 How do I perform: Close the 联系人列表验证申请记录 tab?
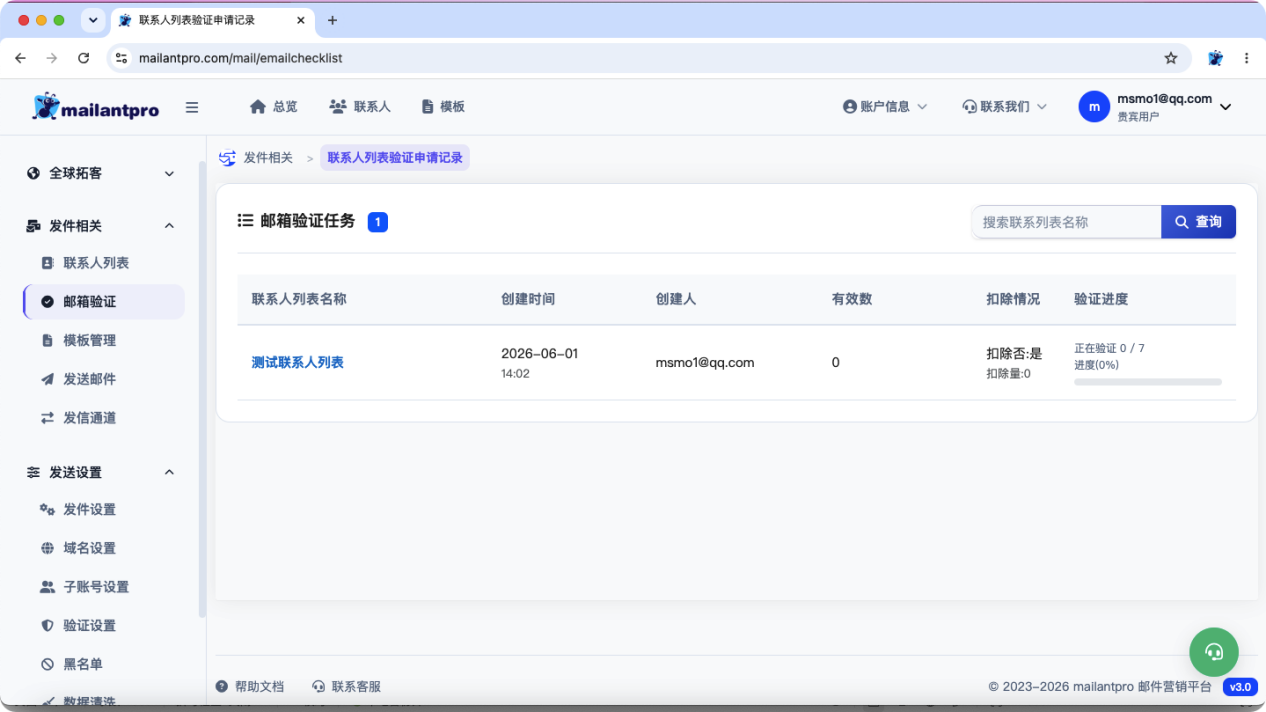click(x=301, y=20)
